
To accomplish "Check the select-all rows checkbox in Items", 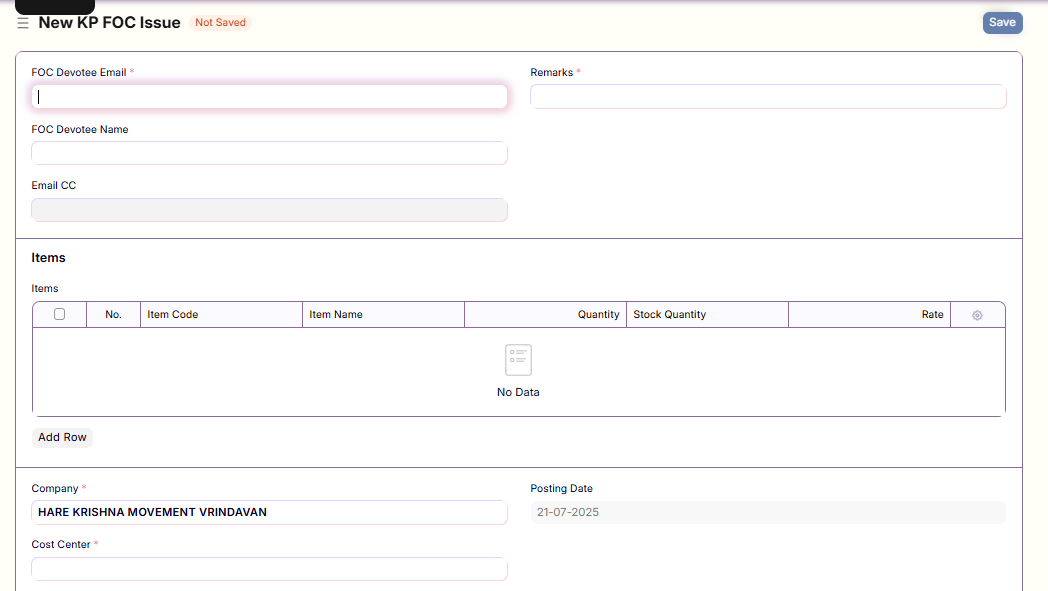I will point(60,314).
